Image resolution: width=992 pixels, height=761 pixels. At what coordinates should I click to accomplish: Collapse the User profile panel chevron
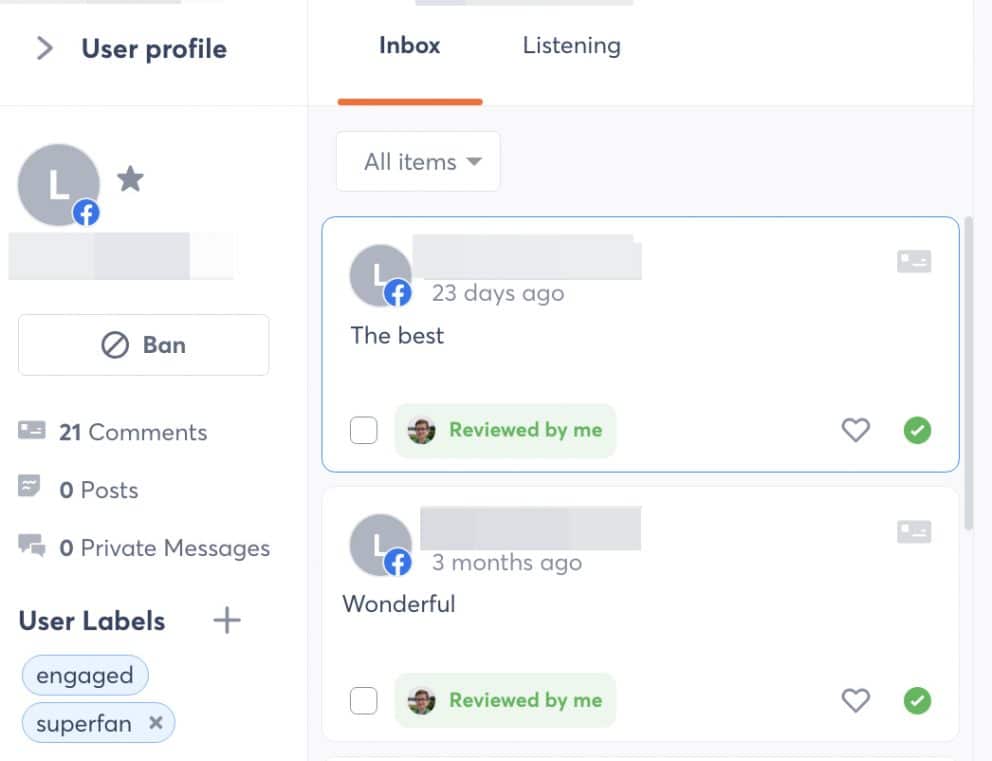pos(44,48)
